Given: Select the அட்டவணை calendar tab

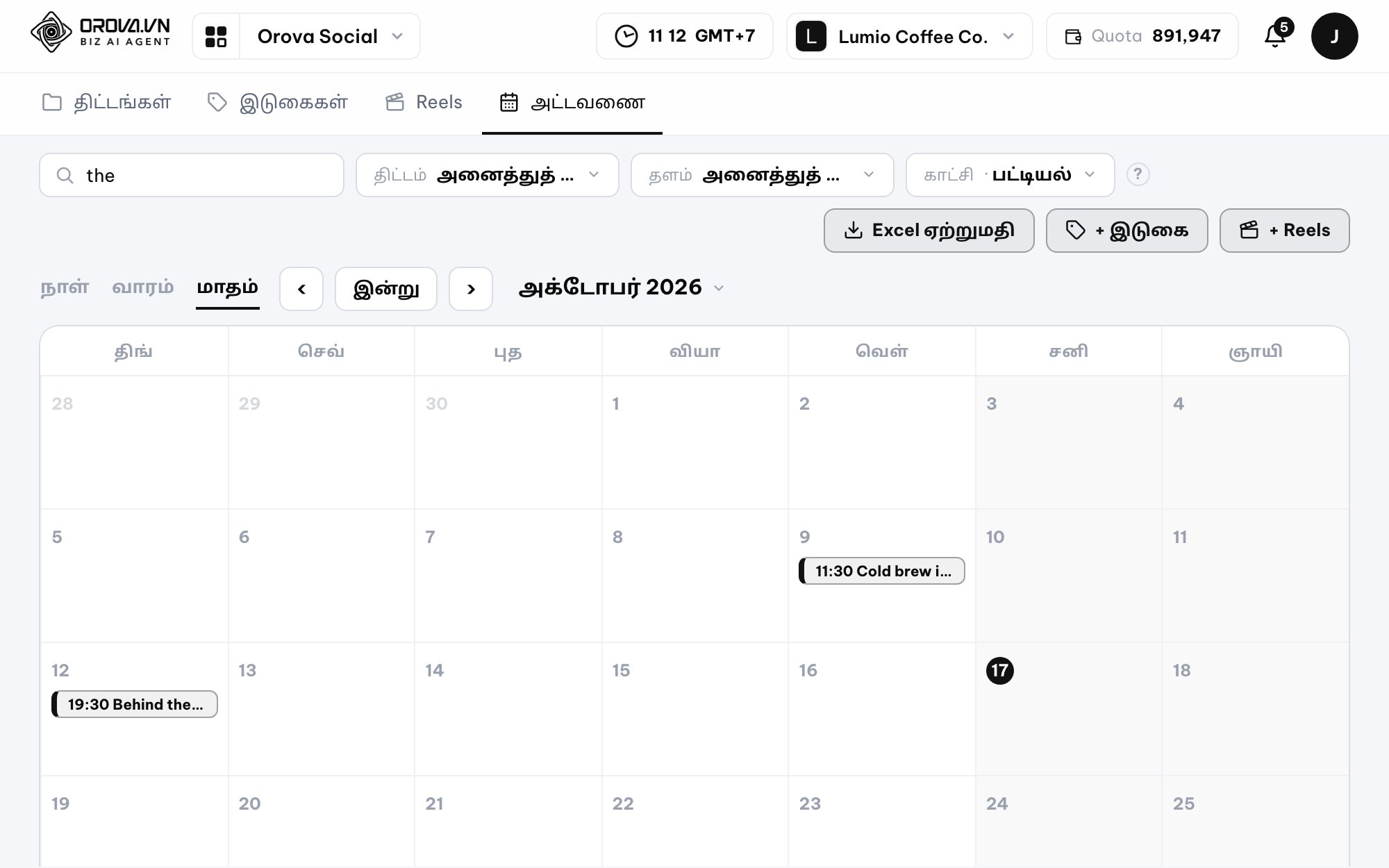Looking at the screenshot, I should (x=572, y=103).
